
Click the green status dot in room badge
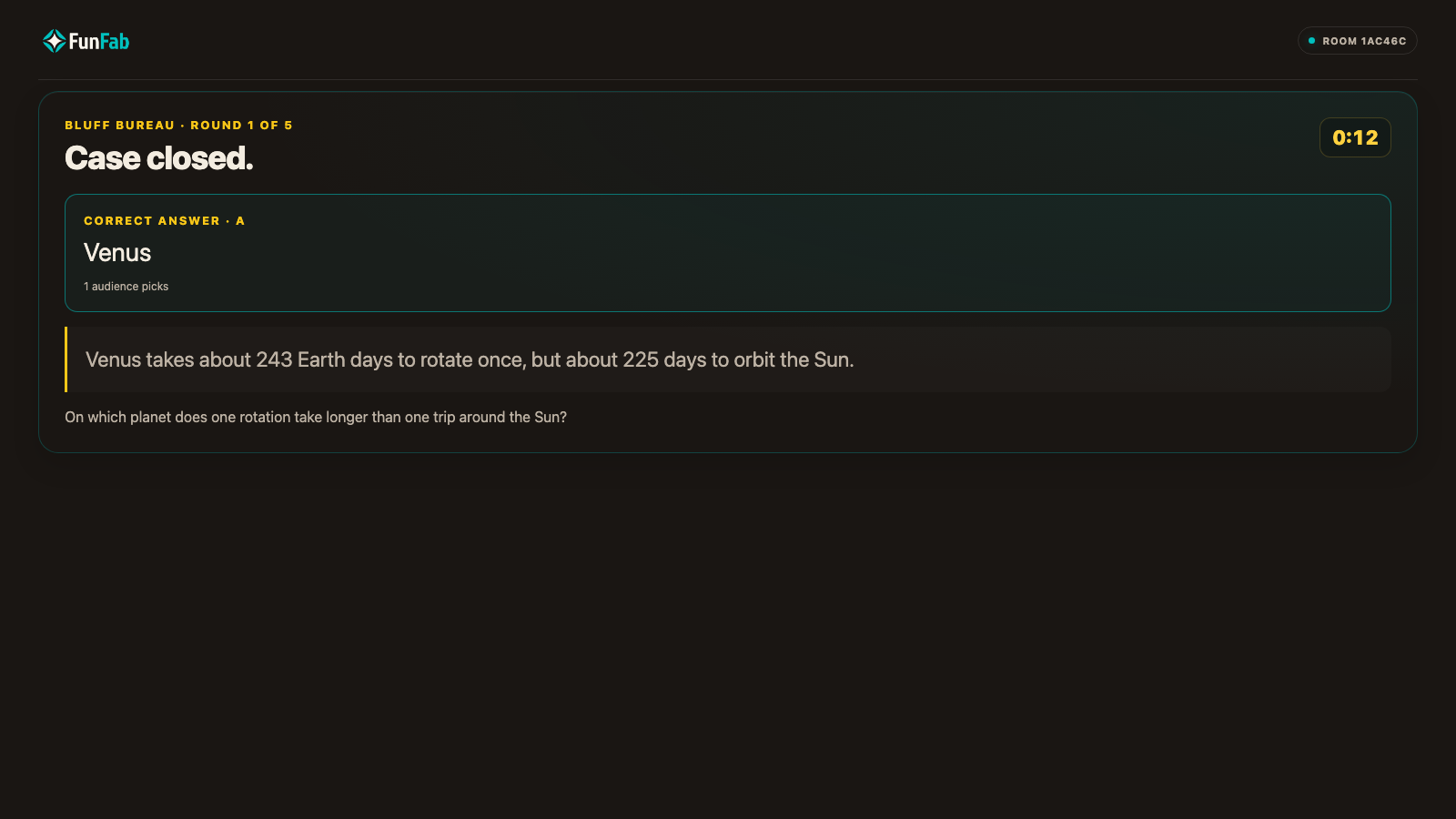(x=1311, y=41)
